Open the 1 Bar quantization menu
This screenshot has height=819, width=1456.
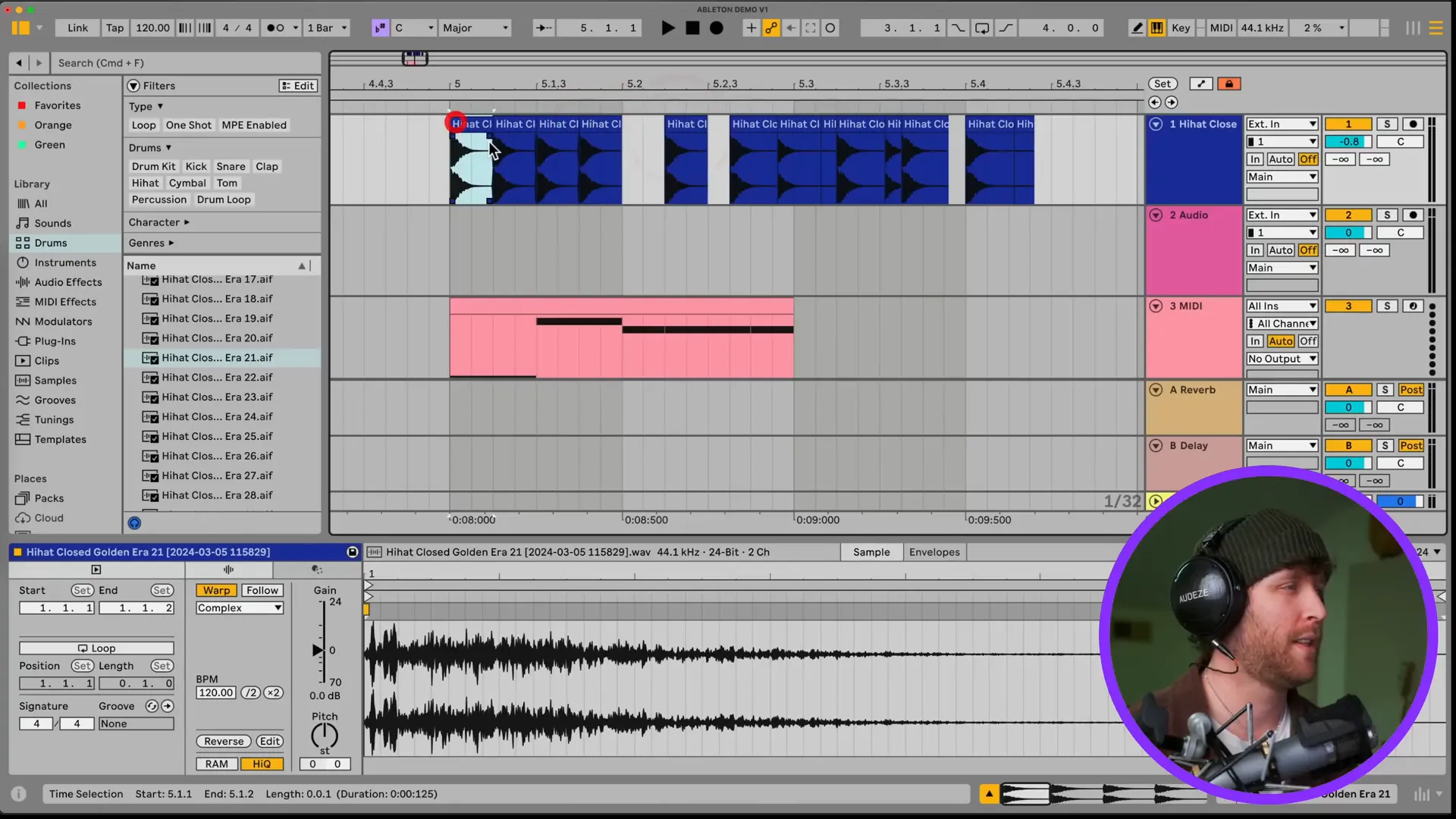point(327,28)
